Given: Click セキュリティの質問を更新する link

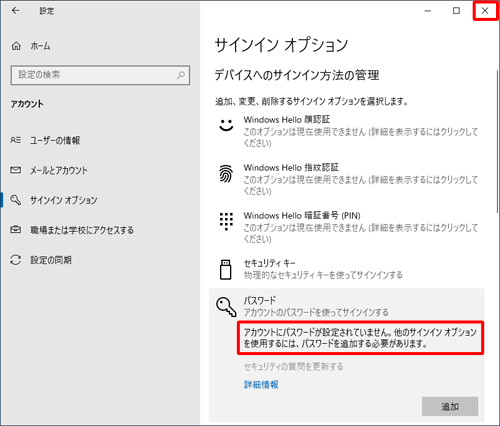Looking at the screenshot, I should click(x=293, y=367).
